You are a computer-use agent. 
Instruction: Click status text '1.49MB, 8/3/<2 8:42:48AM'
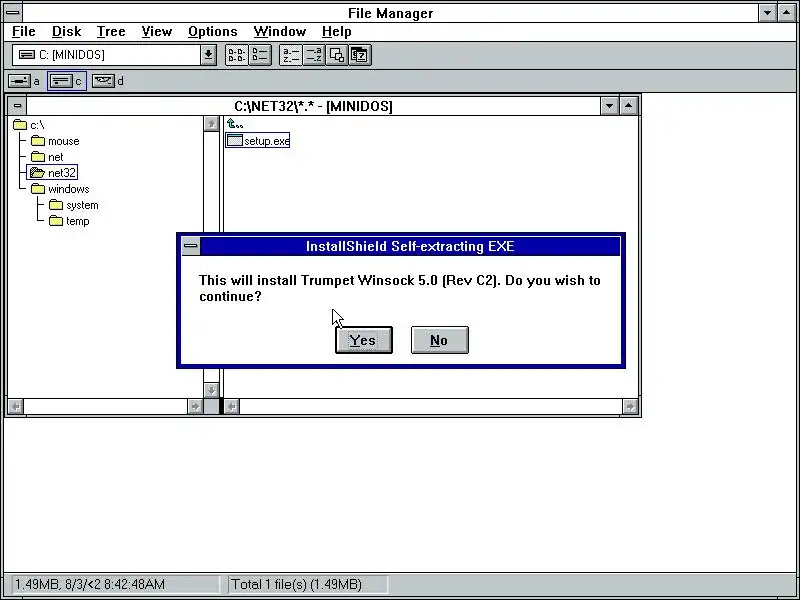point(90,584)
